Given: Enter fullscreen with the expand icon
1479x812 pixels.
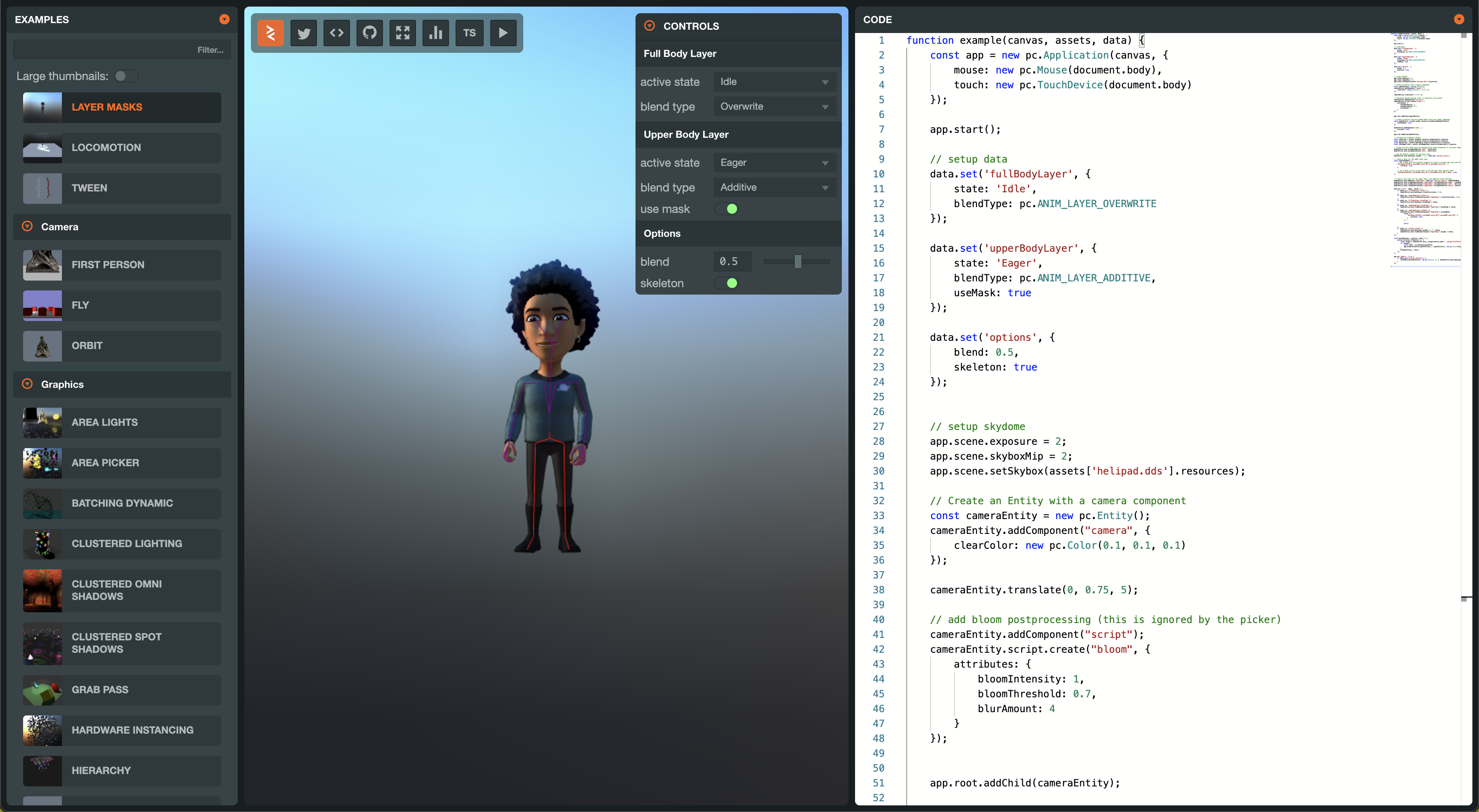Looking at the screenshot, I should point(403,33).
